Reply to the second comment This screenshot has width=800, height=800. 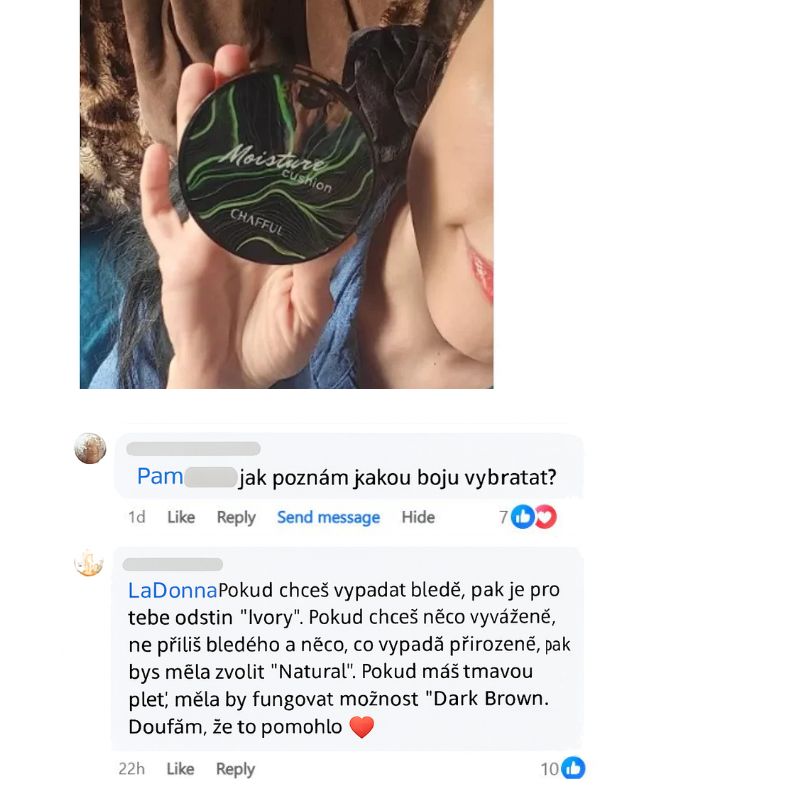click(x=235, y=769)
